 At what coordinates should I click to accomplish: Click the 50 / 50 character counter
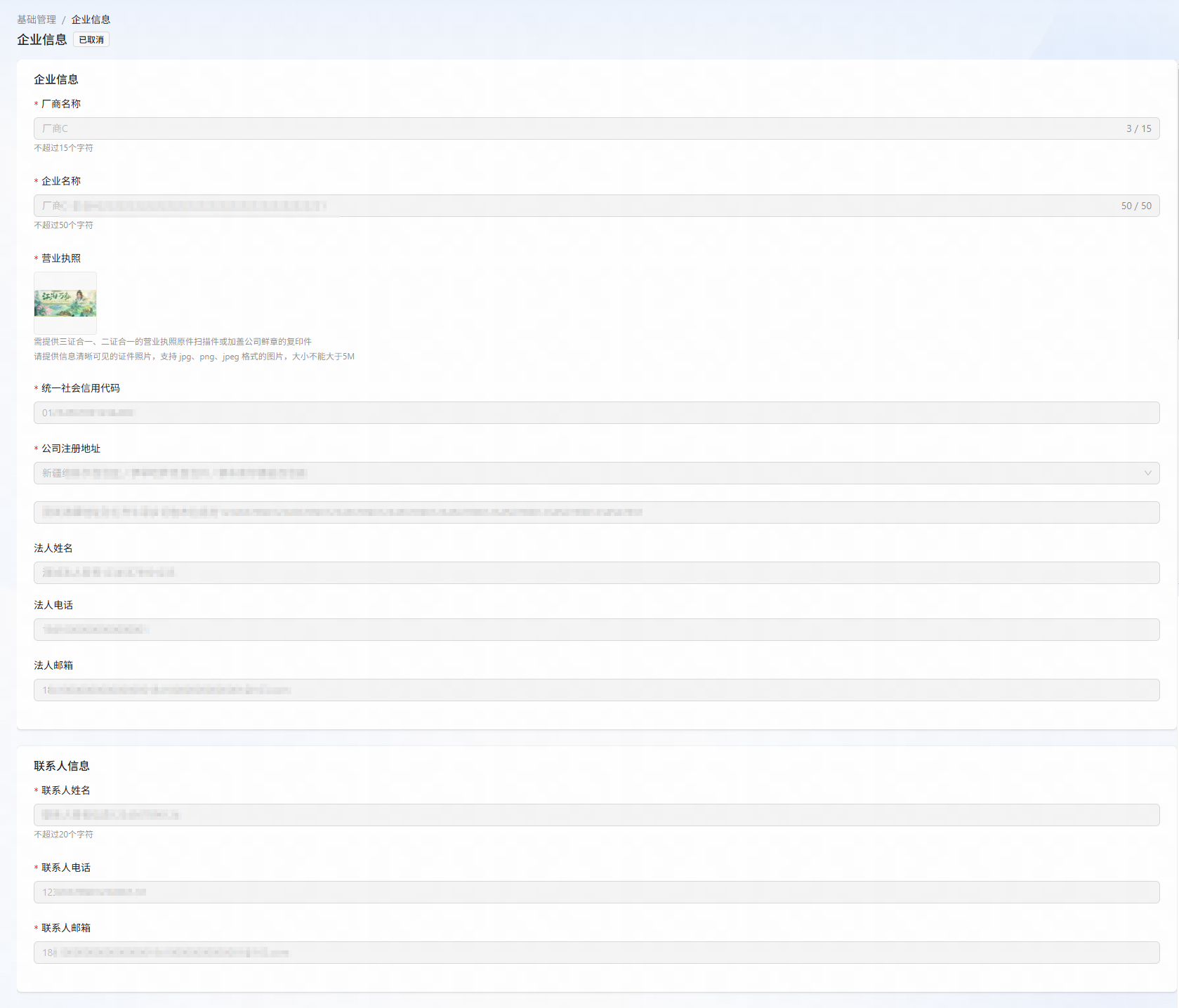tap(1136, 206)
